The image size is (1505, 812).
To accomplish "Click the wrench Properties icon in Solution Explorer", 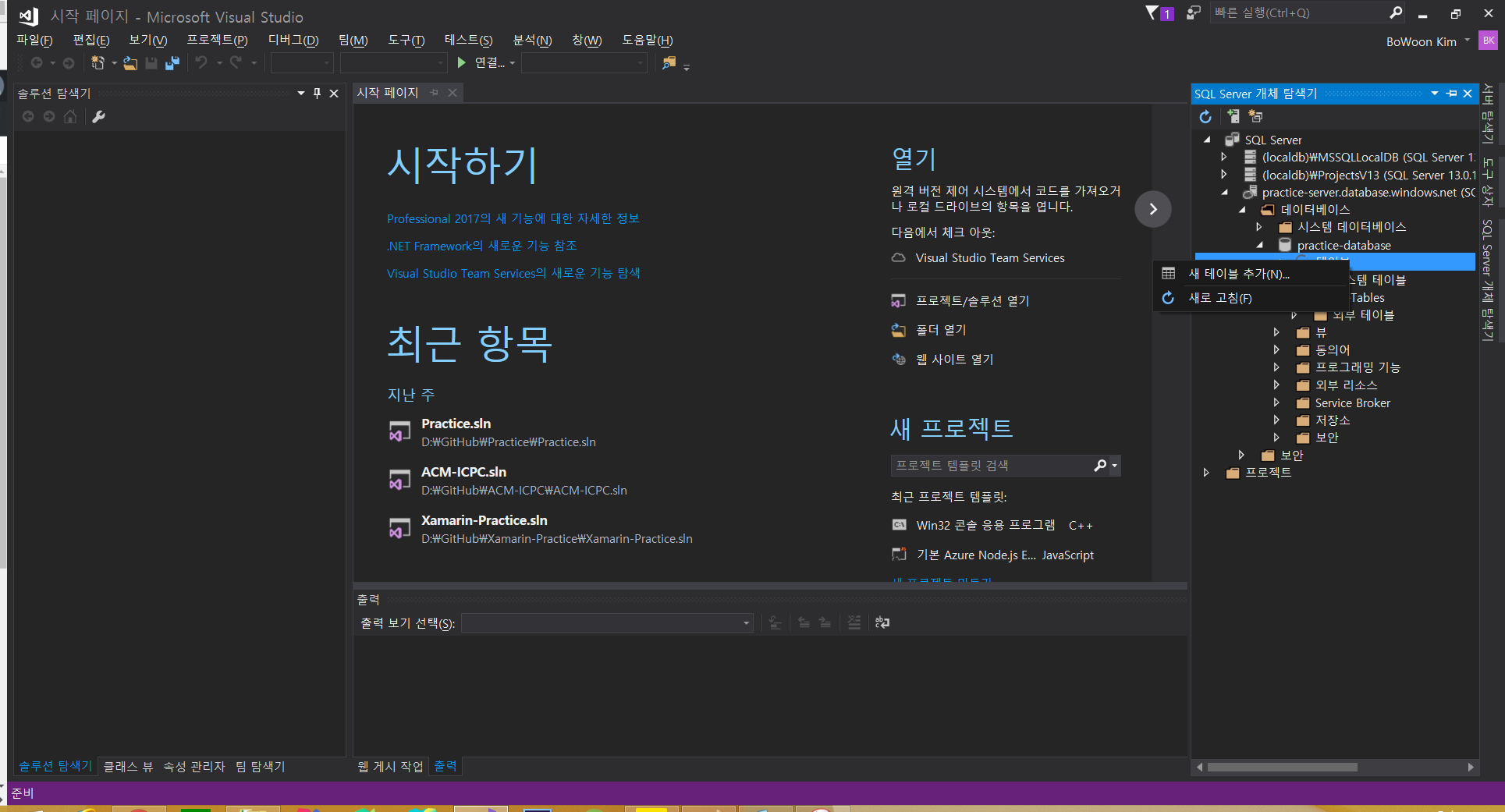I will coord(98,116).
